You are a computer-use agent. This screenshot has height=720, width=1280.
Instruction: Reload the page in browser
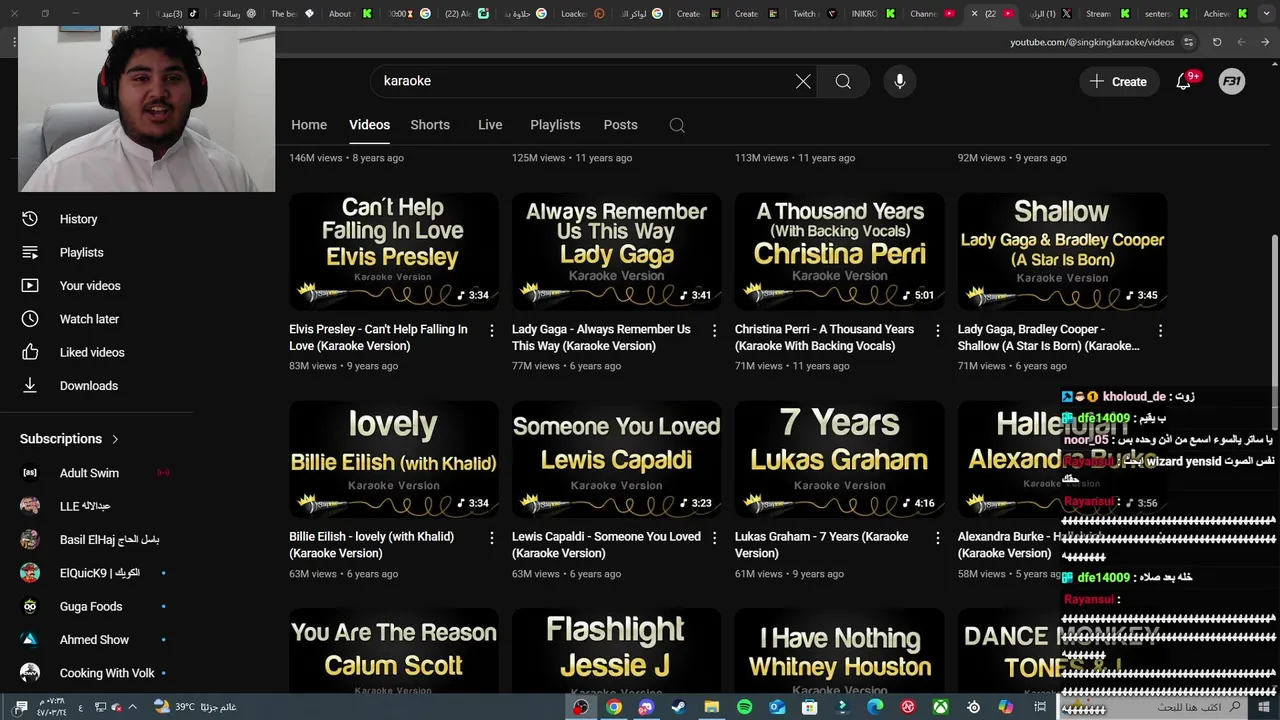pyautogui.click(x=1217, y=42)
